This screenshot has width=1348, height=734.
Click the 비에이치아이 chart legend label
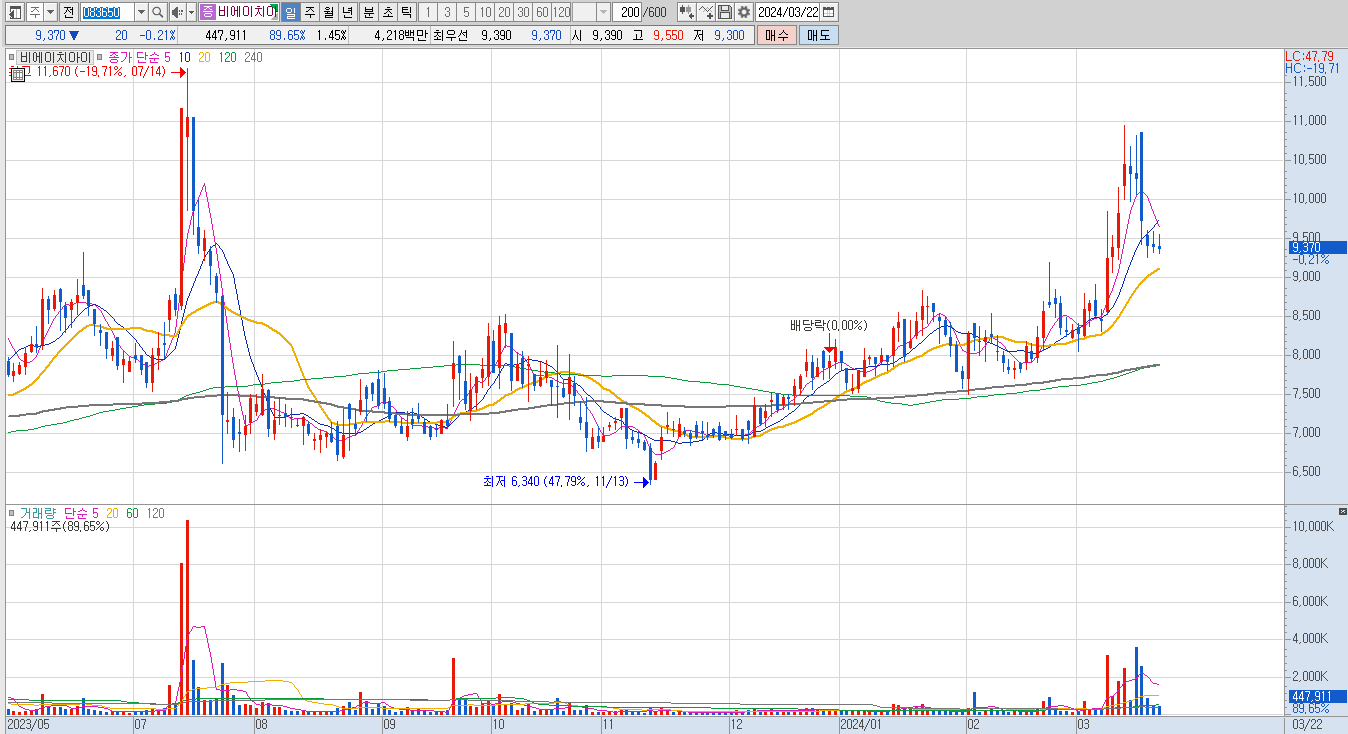55,57
